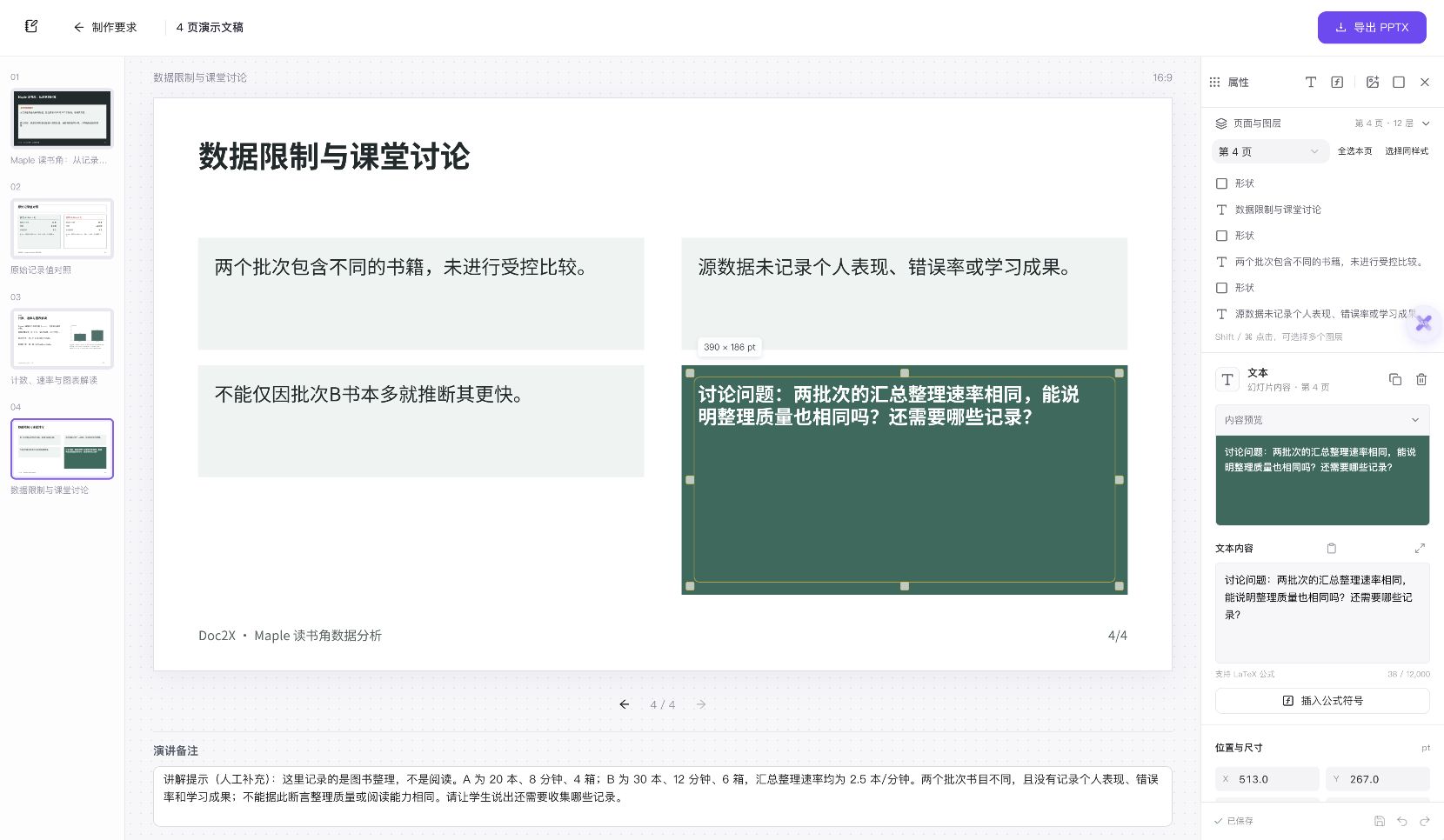Click into the 文本内容 text area
The image size is (1444, 840).
point(1322,613)
